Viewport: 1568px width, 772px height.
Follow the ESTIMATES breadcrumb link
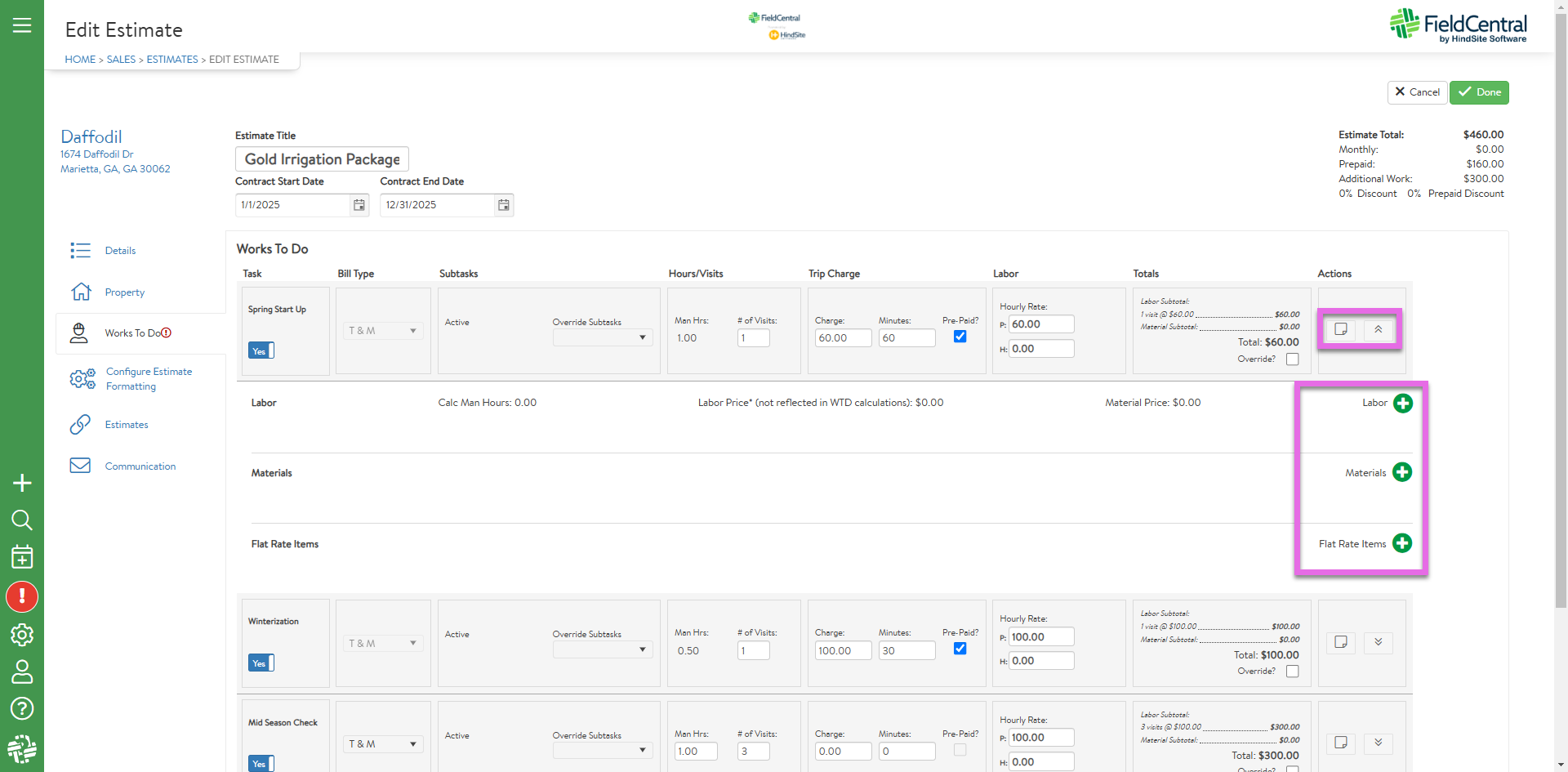[172, 60]
